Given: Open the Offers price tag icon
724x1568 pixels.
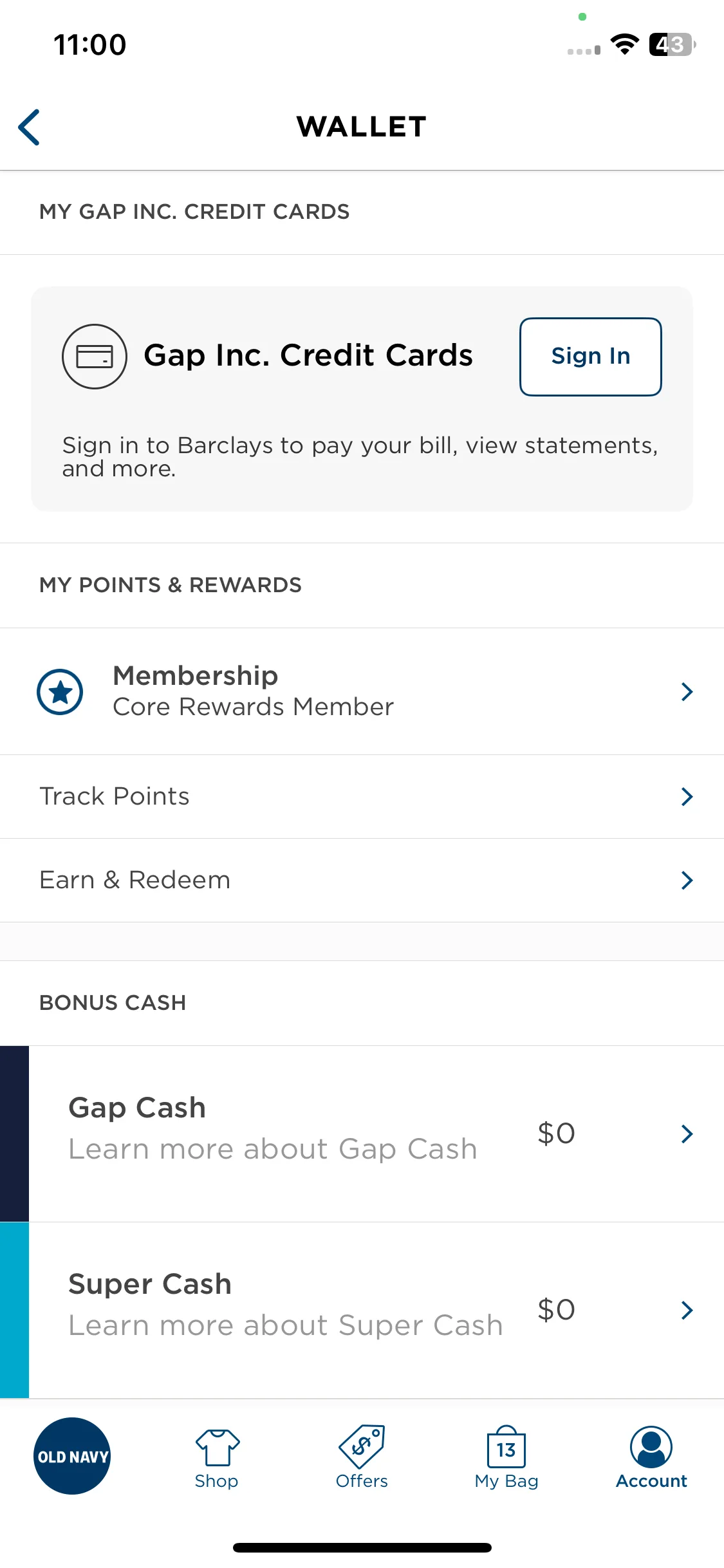Looking at the screenshot, I should coord(362,1446).
